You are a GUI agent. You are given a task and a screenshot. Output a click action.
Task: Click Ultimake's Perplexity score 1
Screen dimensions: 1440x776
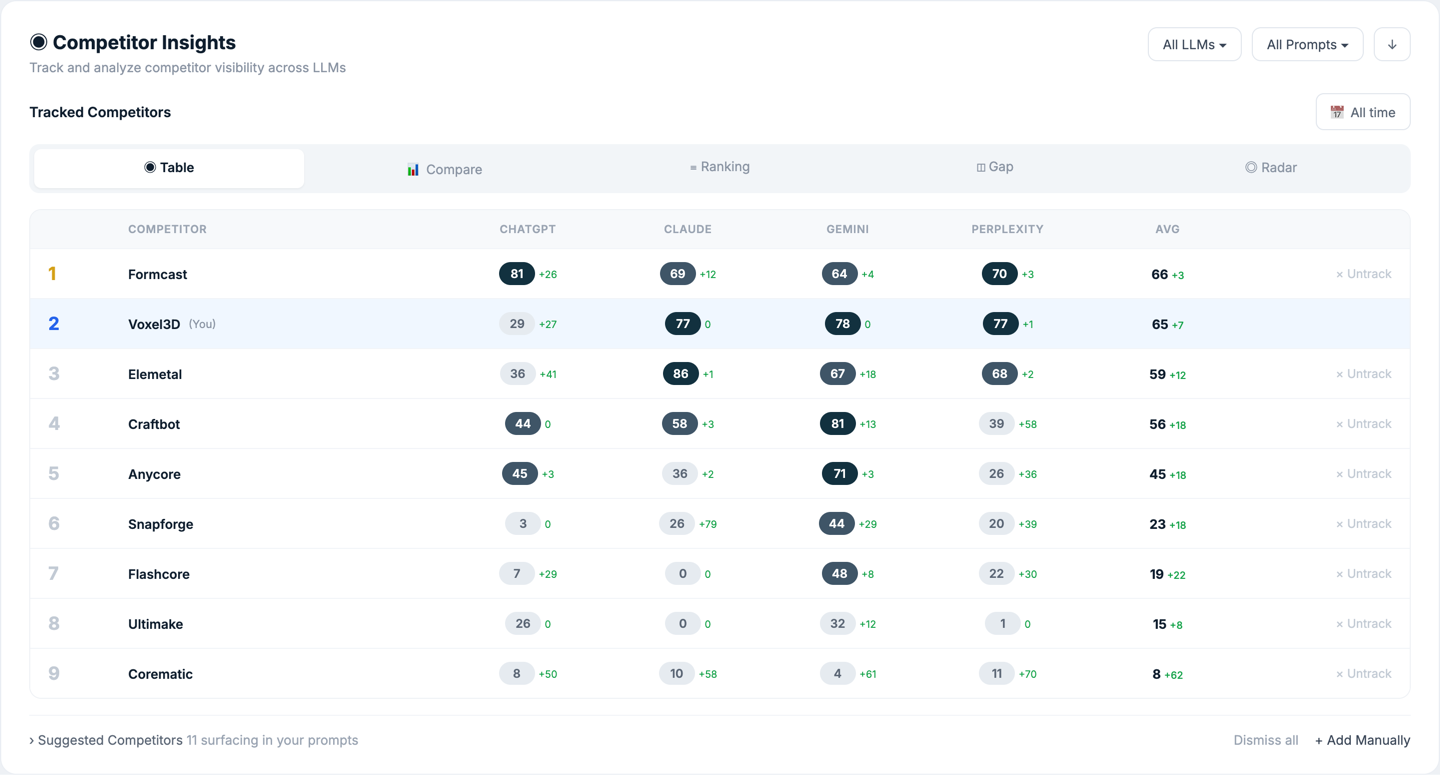coord(1003,624)
